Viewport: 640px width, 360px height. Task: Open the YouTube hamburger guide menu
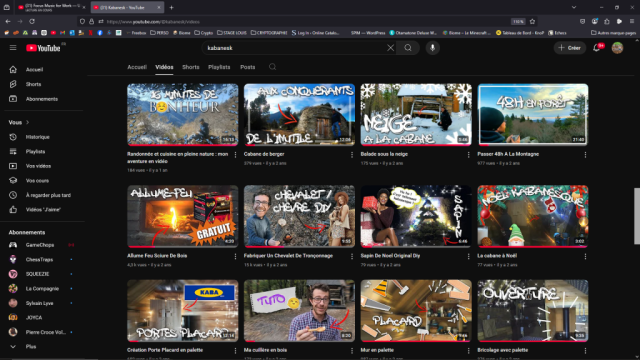tap(13, 48)
